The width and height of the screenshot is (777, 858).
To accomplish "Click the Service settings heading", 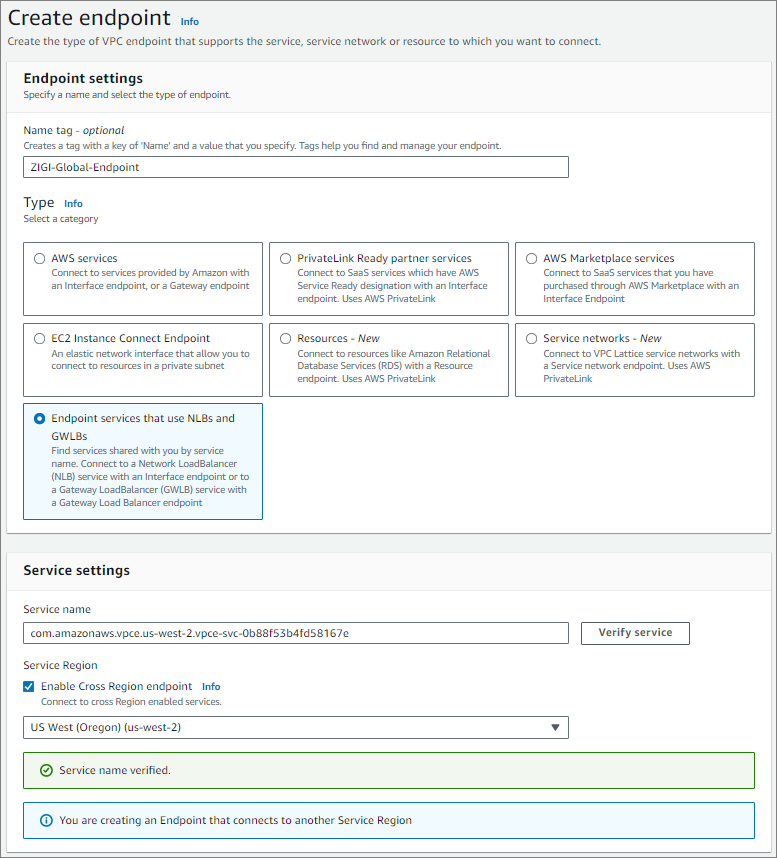I will [x=77, y=570].
